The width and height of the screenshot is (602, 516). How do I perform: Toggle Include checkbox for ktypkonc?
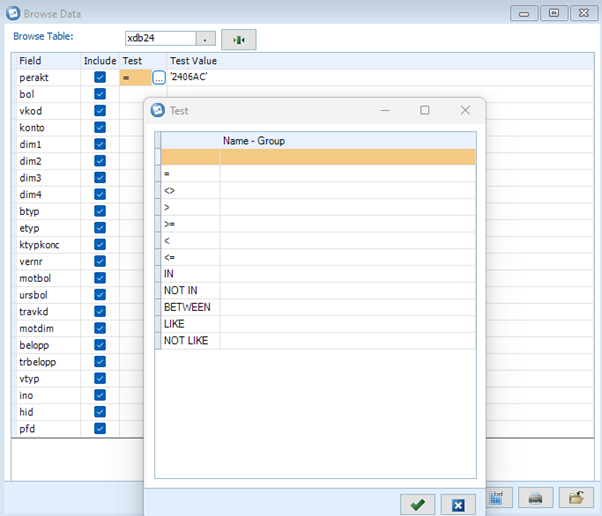tap(100, 245)
